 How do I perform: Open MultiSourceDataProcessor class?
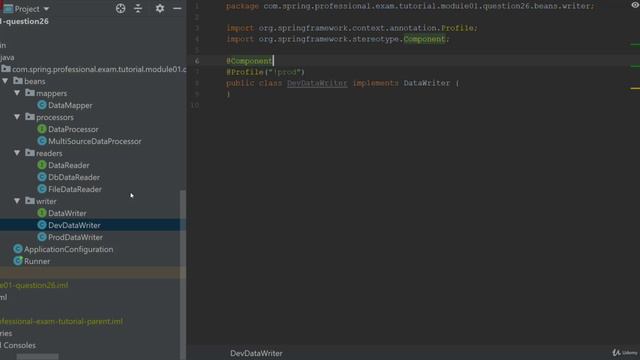95,141
